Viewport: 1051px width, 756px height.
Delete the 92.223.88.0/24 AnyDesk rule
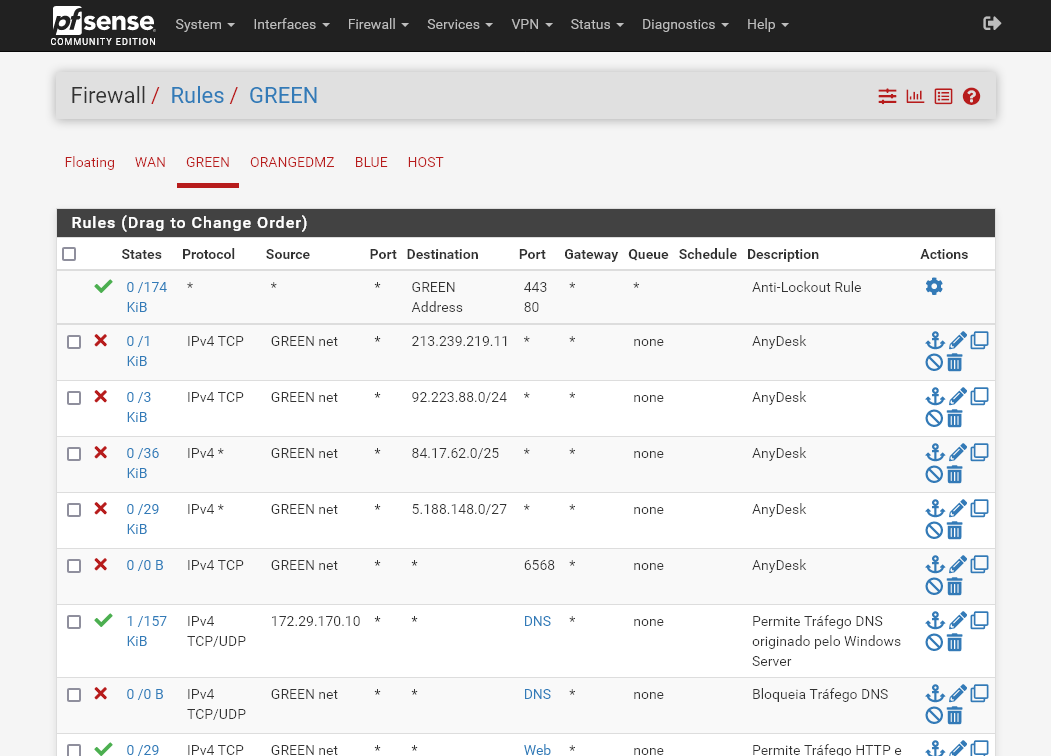point(955,418)
